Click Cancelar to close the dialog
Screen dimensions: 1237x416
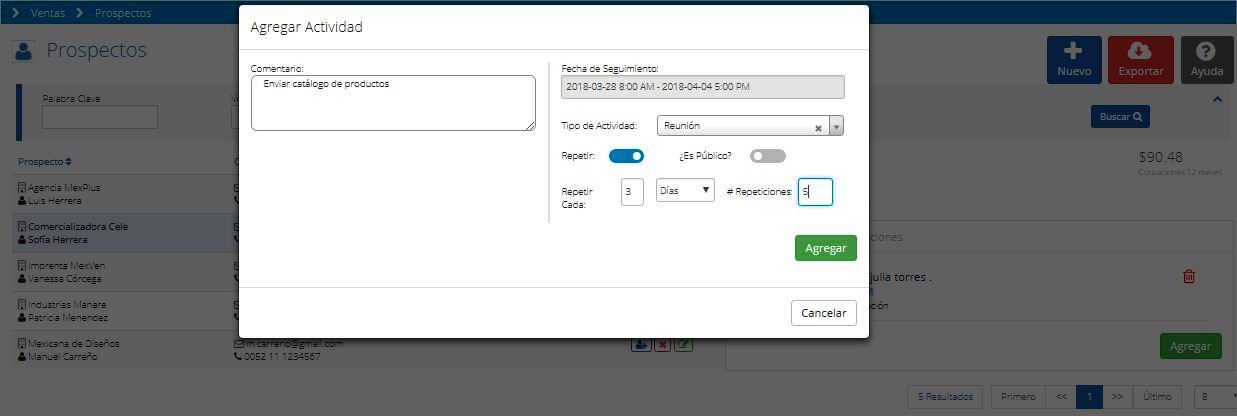pyautogui.click(x=824, y=313)
